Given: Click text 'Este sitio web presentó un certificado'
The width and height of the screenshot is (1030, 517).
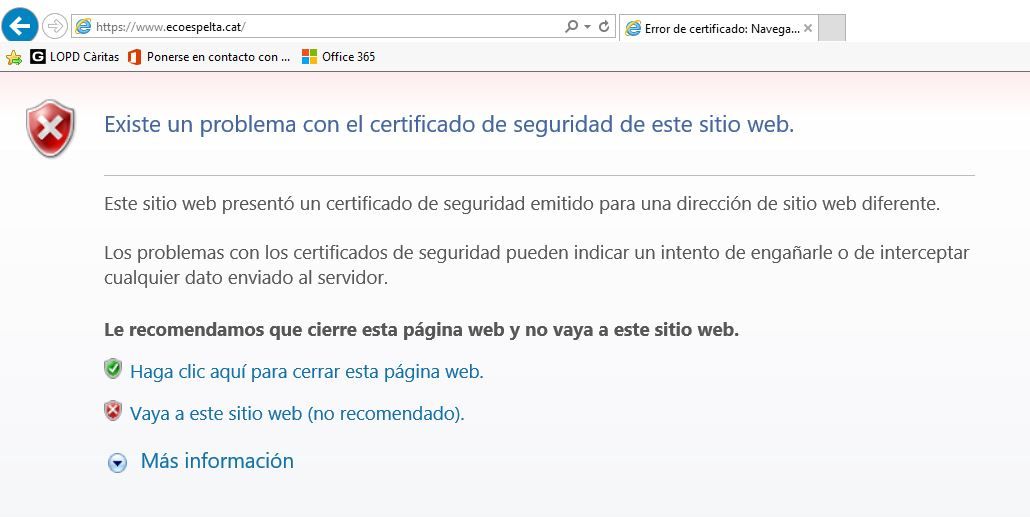Looking at the screenshot, I should pyautogui.click(x=522, y=204).
